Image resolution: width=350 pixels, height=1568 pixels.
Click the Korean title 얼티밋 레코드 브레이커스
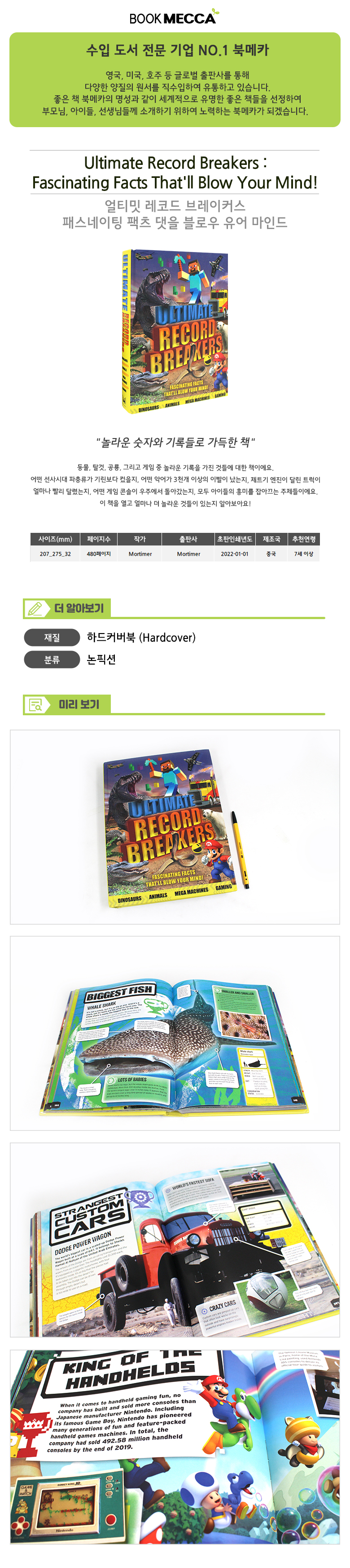pos(175,205)
